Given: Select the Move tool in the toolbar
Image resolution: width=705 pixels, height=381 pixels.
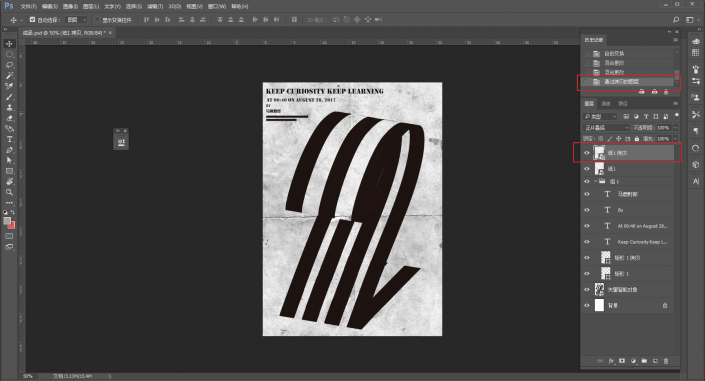Looking at the screenshot, I should (9, 44).
